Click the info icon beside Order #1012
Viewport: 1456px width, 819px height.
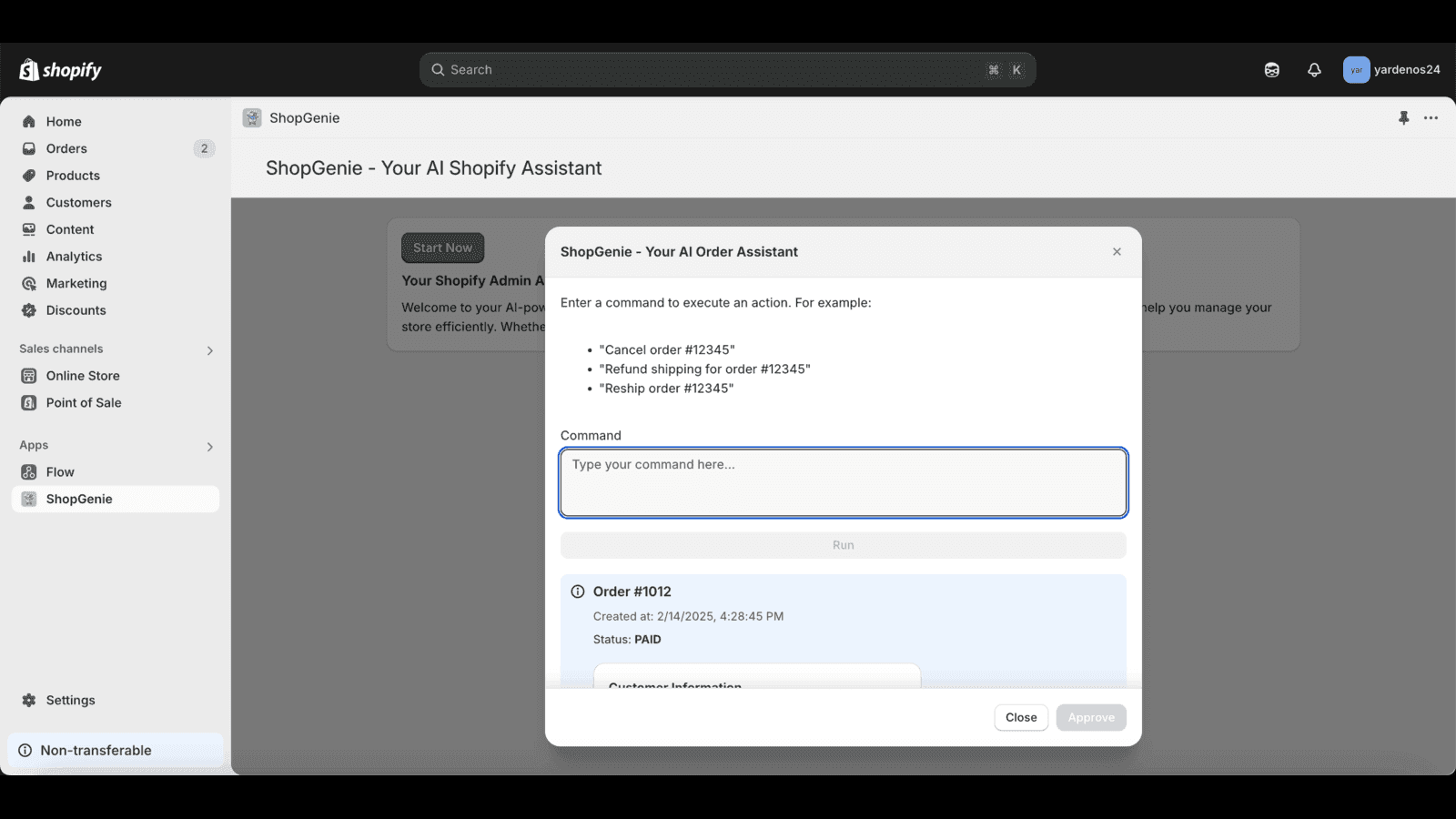click(577, 591)
